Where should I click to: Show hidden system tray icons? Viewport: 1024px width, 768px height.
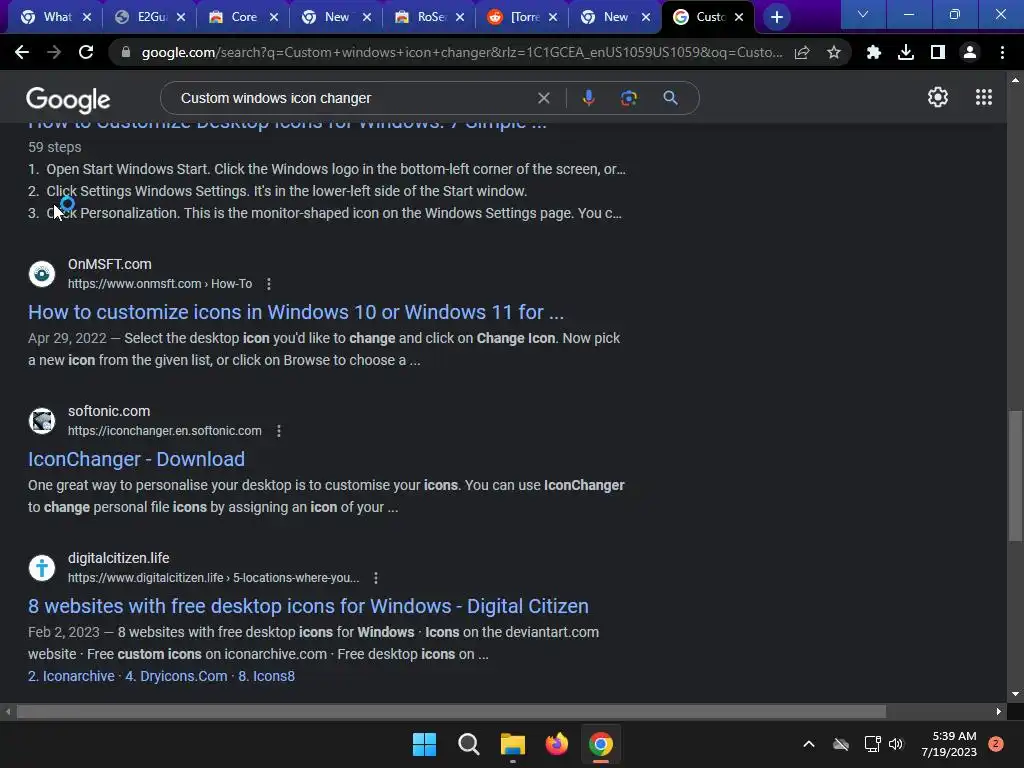tap(808, 744)
